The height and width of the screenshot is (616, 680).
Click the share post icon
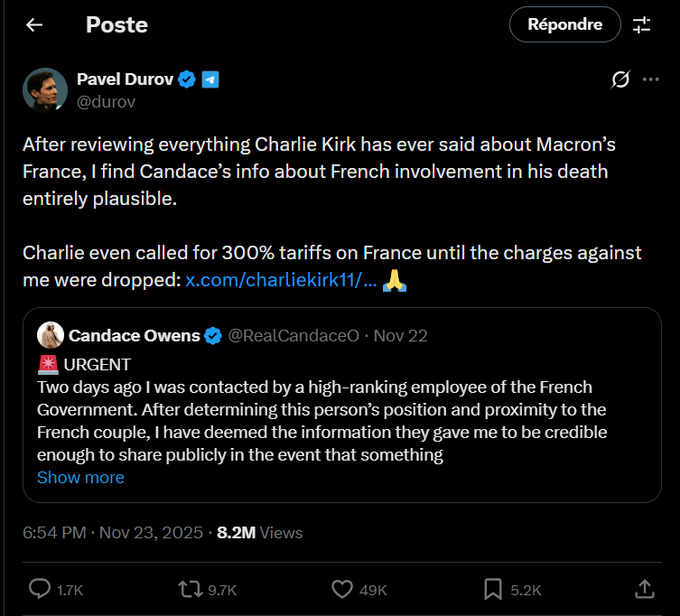(x=645, y=588)
